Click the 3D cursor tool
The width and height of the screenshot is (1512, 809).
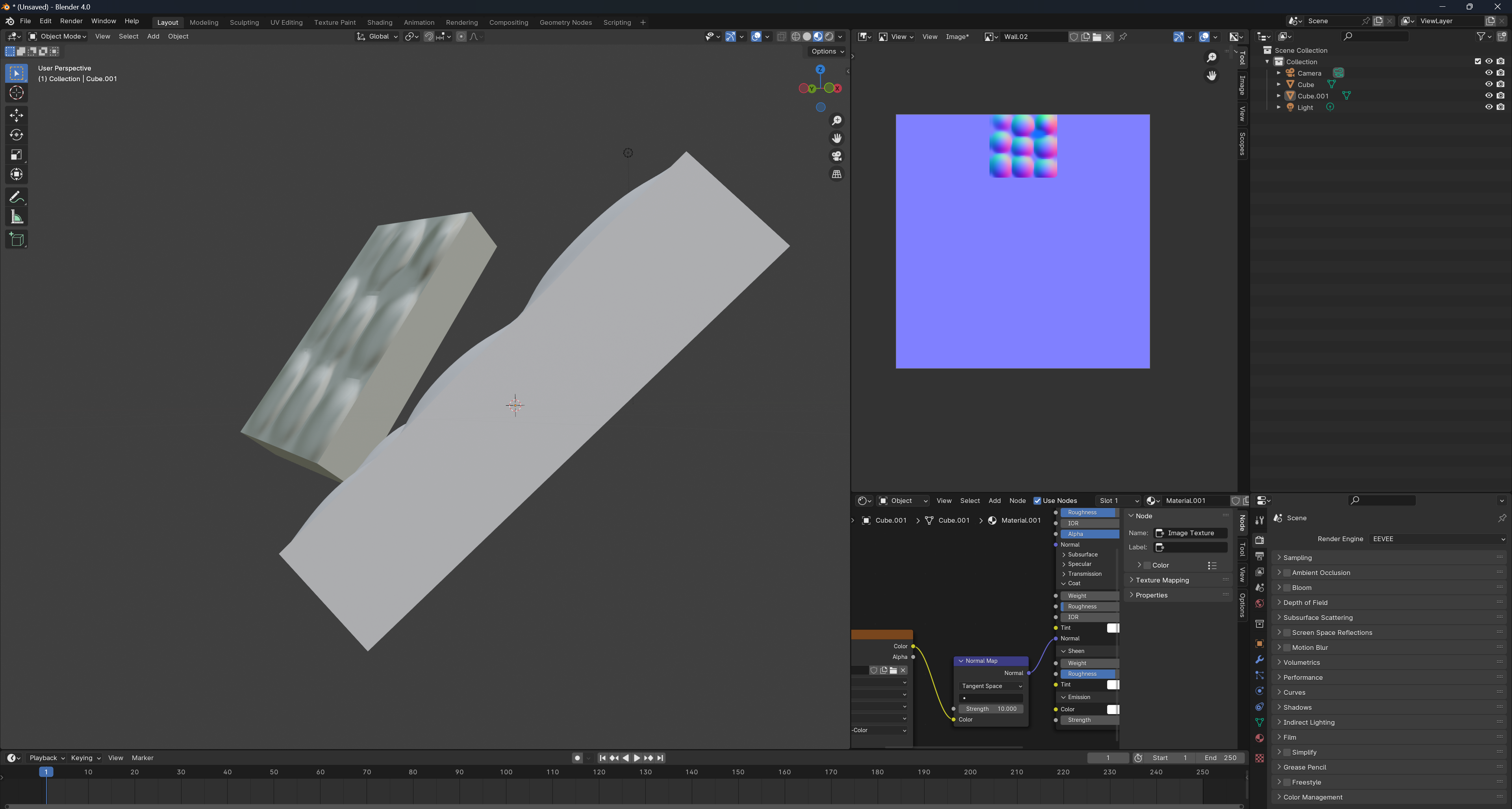tap(17, 93)
